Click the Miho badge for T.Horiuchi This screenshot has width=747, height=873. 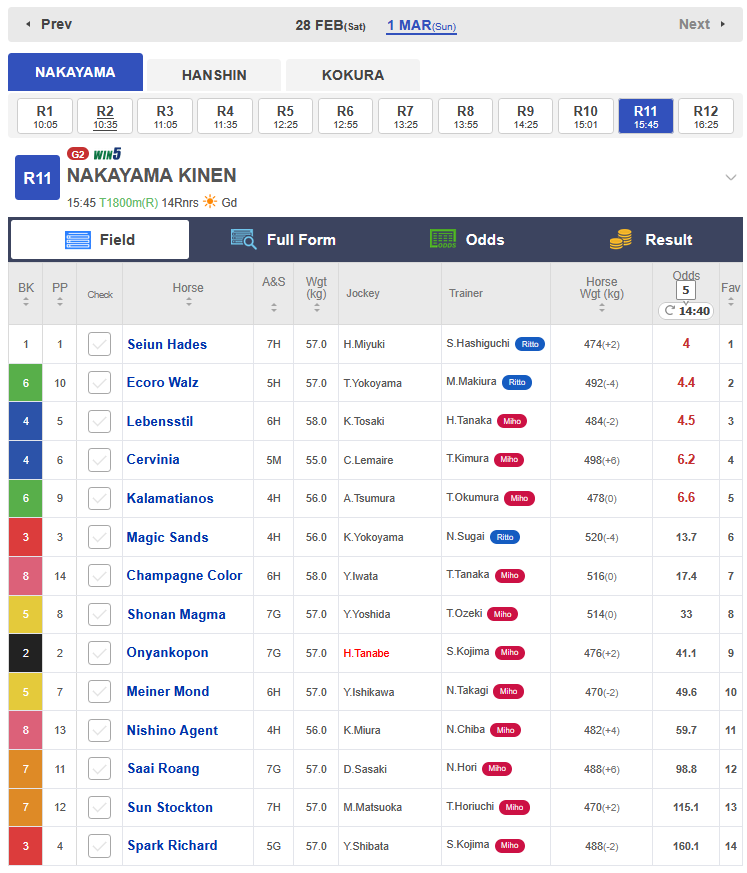pyautogui.click(x=514, y=807)
